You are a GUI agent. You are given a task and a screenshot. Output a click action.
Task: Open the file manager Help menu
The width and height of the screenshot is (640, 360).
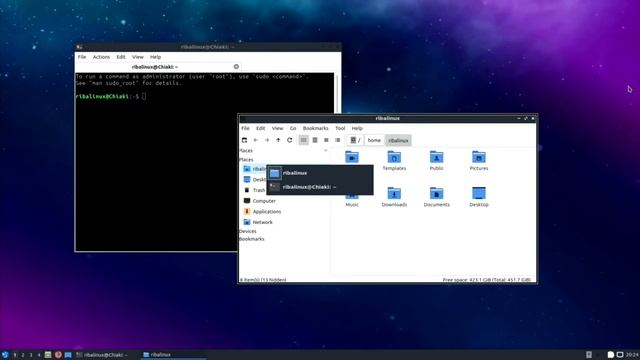357,128
